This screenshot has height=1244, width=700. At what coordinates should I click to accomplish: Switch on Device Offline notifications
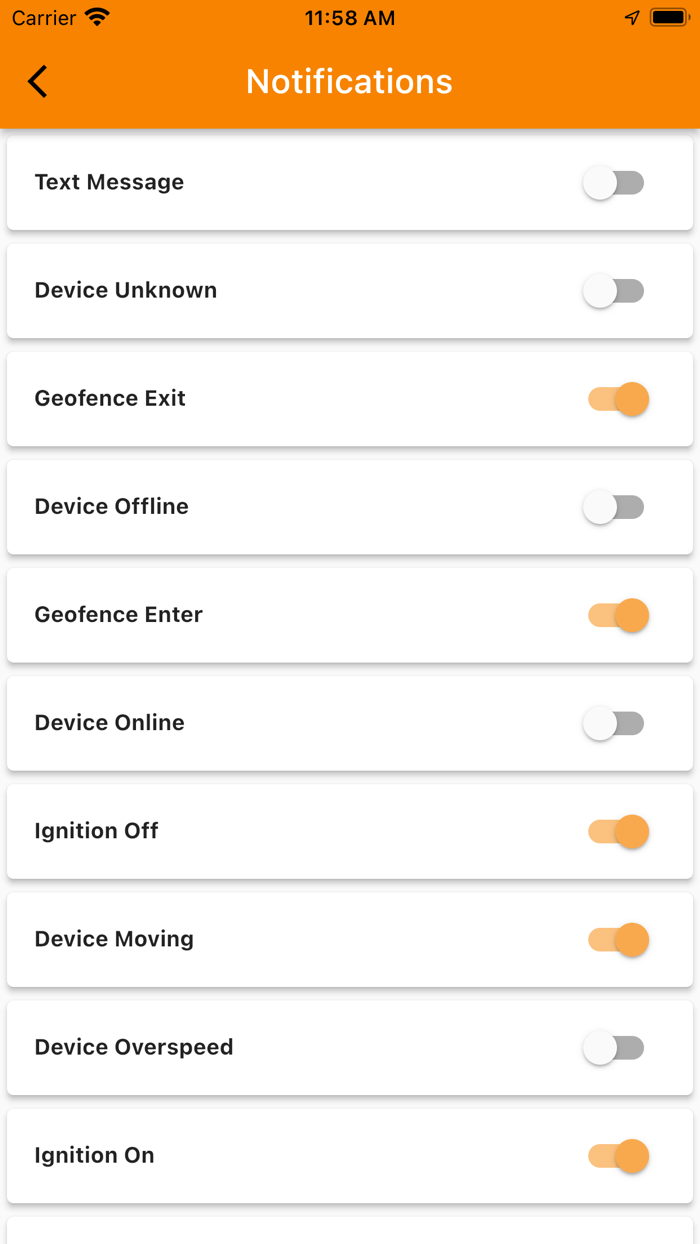point(614,507)
